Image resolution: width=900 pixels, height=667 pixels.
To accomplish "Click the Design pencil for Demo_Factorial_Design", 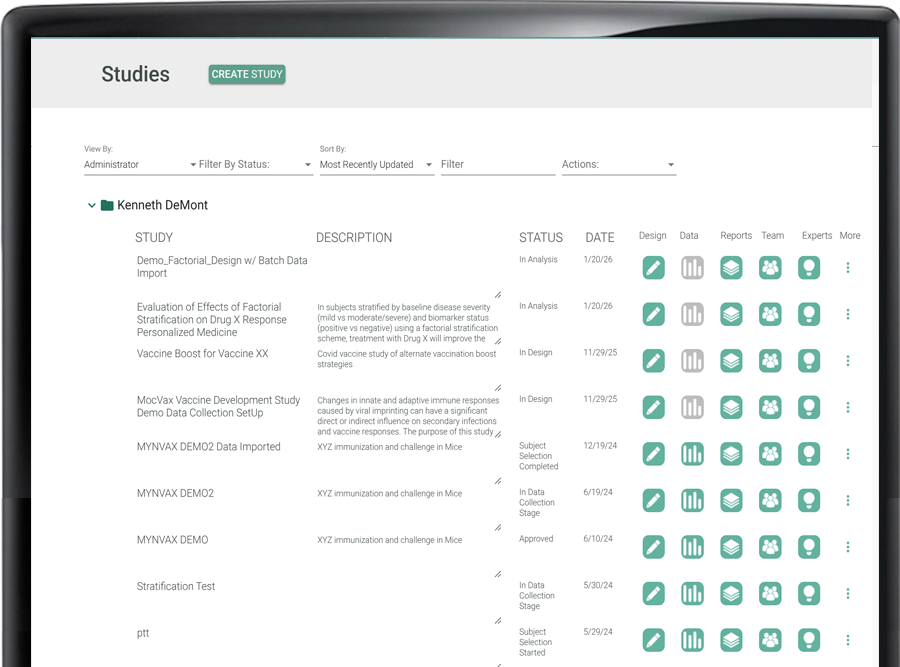I will (x=653, y=267).
